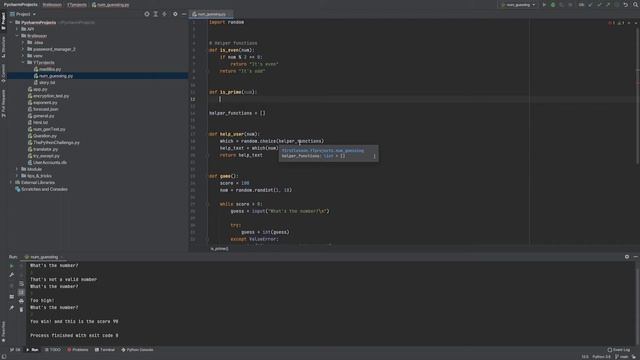Collapse the YTprojects folder
This screenshot has height=360, width=640.
[x=23, y=62]
